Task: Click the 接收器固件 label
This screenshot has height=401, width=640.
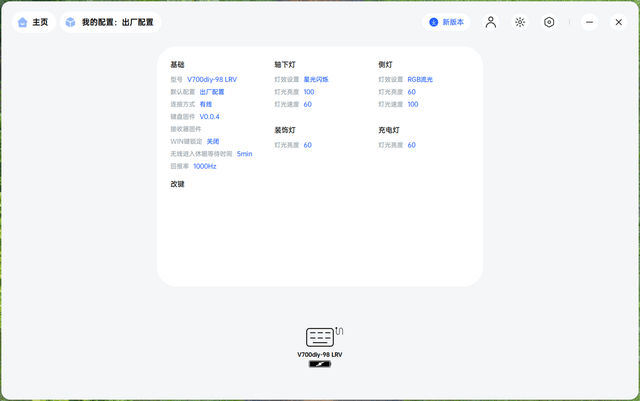Action: point(186,129)
